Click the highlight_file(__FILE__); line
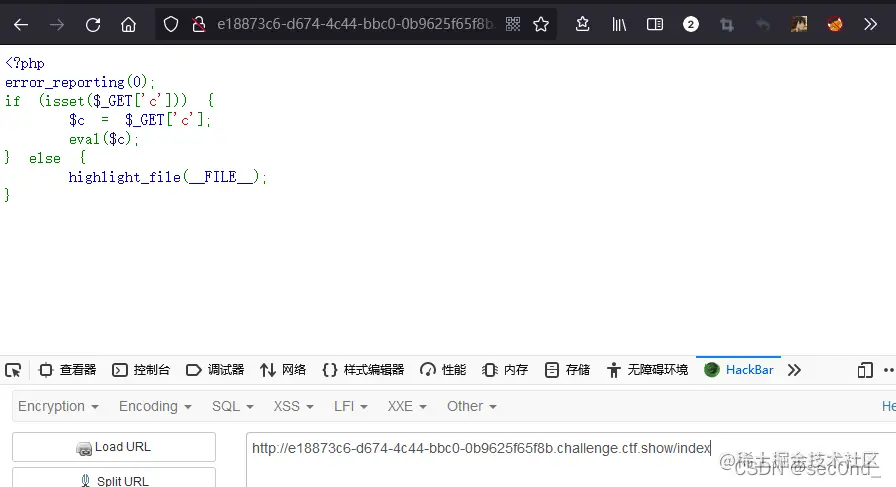 tap(167, 177)
